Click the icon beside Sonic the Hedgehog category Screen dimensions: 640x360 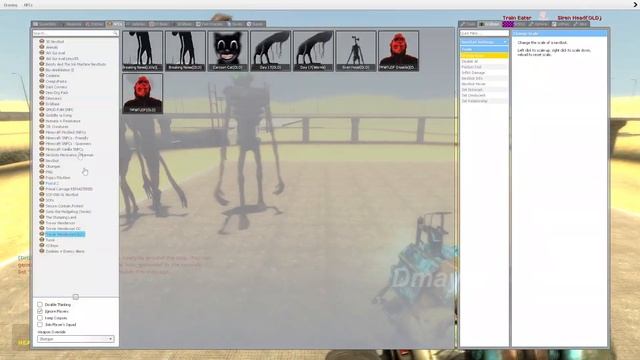[x=42, y=211]
